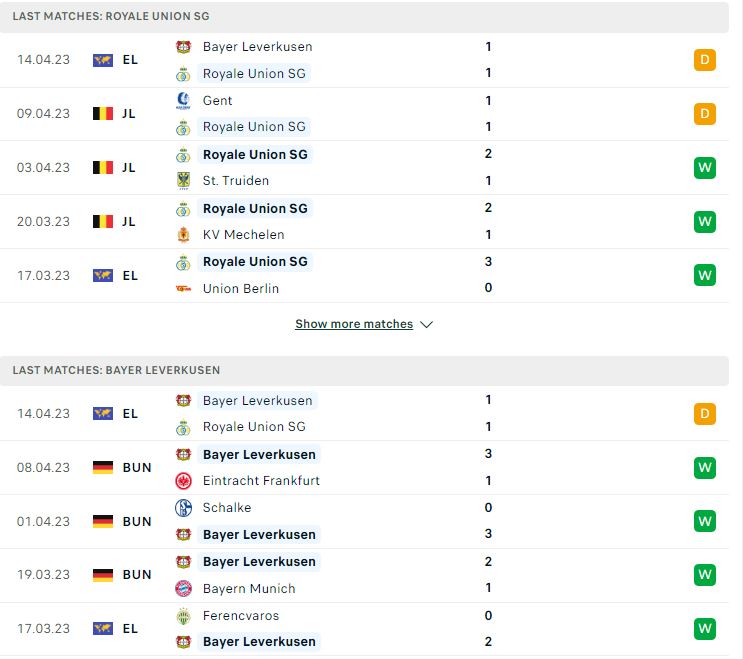Click the win badge for Union Berlin match
Screen dimensions: 743x659
coord(705,275)
